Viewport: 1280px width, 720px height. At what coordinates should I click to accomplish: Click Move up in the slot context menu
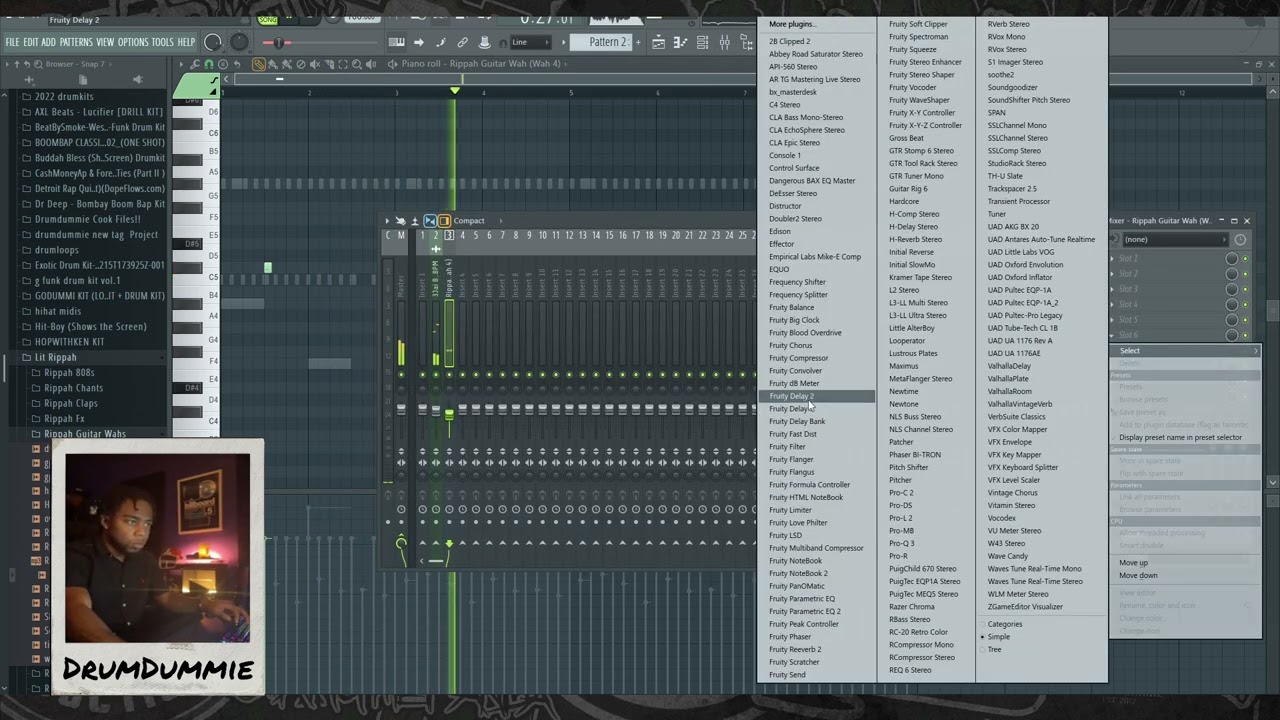point(1133,562)
